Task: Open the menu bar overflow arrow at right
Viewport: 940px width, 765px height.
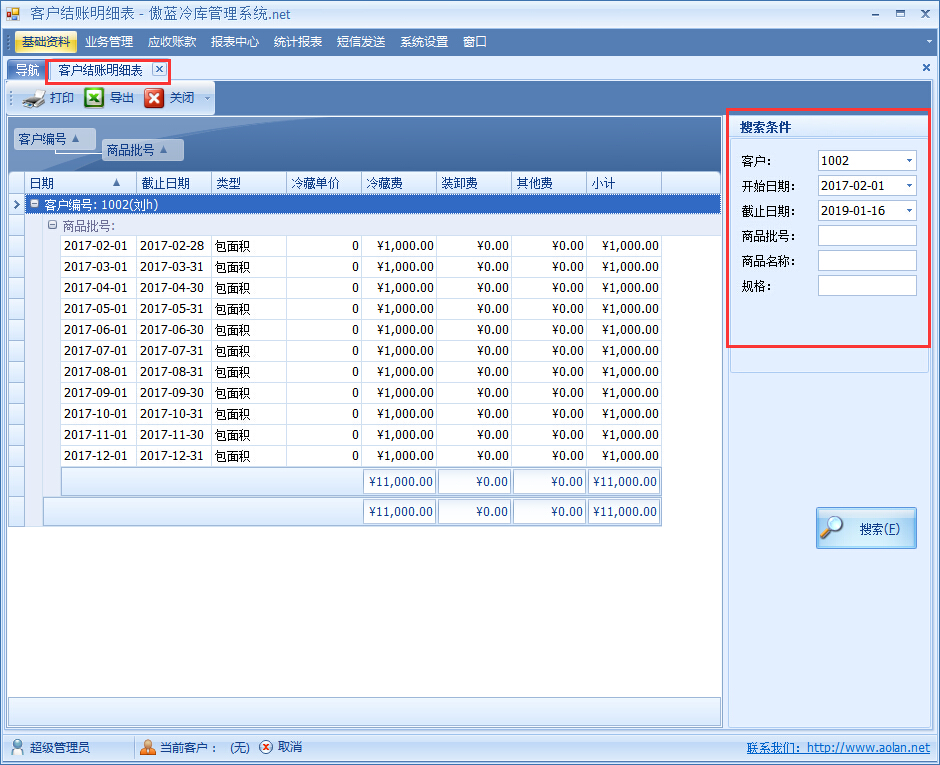Action: 929,42
